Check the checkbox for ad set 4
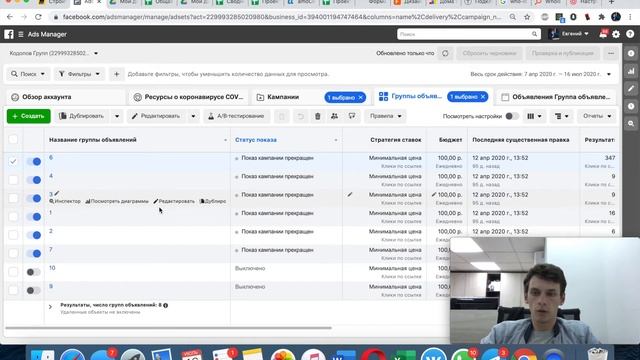This screenshot has width=640, height=360. pos(13,180)
